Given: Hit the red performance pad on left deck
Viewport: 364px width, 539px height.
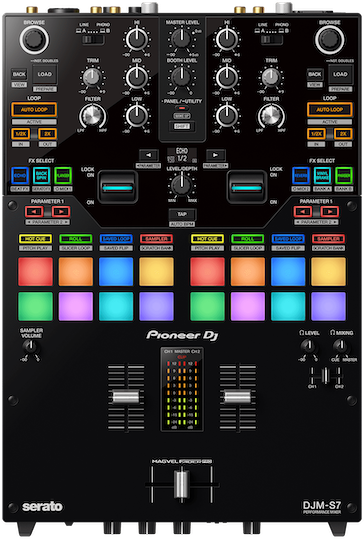Looking at the screenshot, I should (x=35, y=272).
